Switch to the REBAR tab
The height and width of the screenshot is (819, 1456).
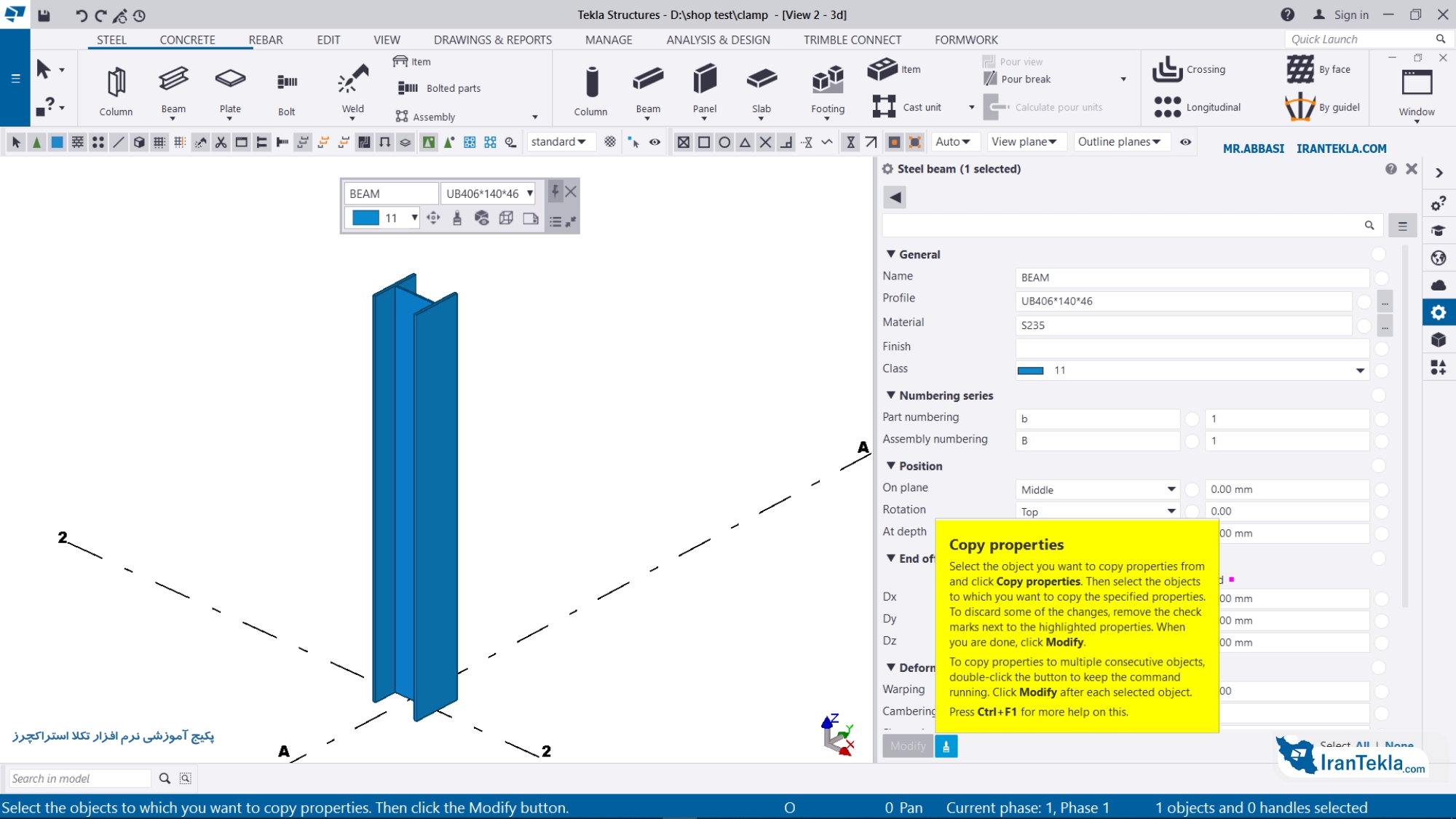click(266, 40)
